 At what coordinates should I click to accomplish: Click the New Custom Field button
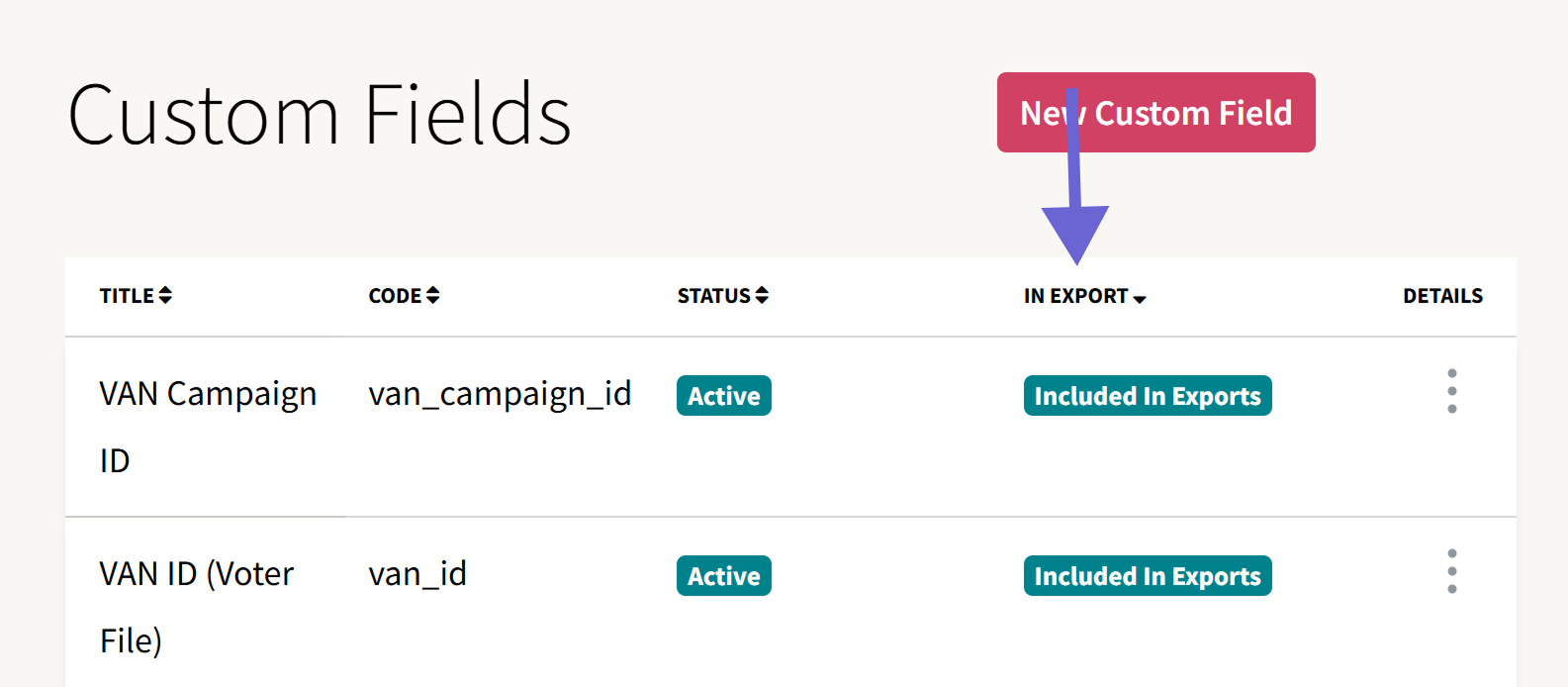1155,112
